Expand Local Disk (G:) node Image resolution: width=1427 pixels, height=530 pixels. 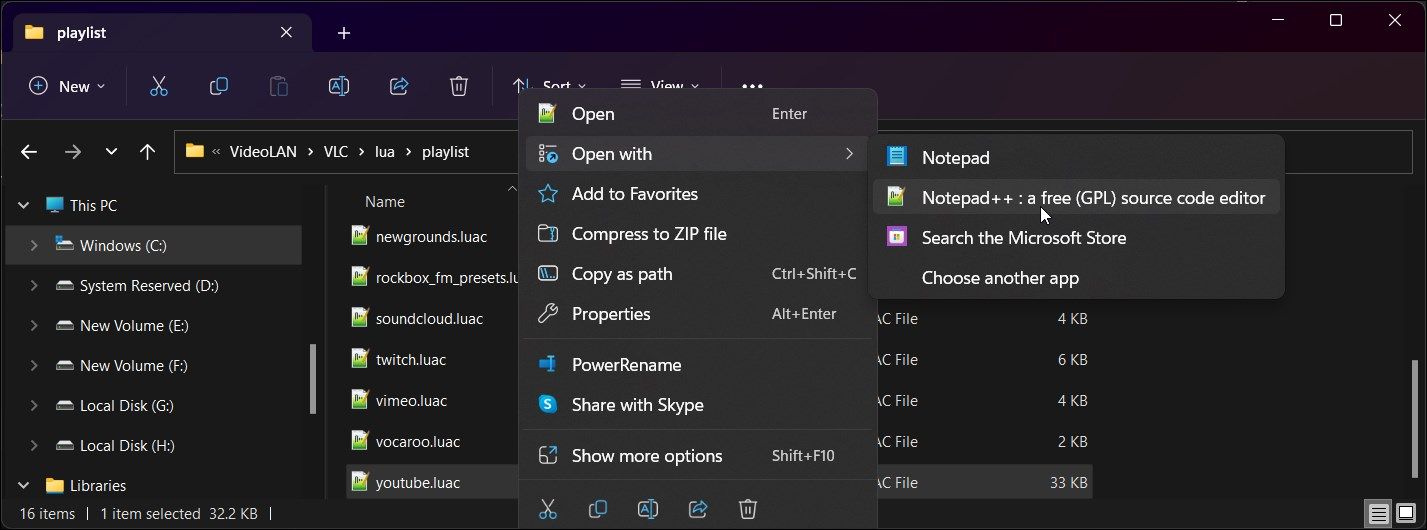point(34,405)
